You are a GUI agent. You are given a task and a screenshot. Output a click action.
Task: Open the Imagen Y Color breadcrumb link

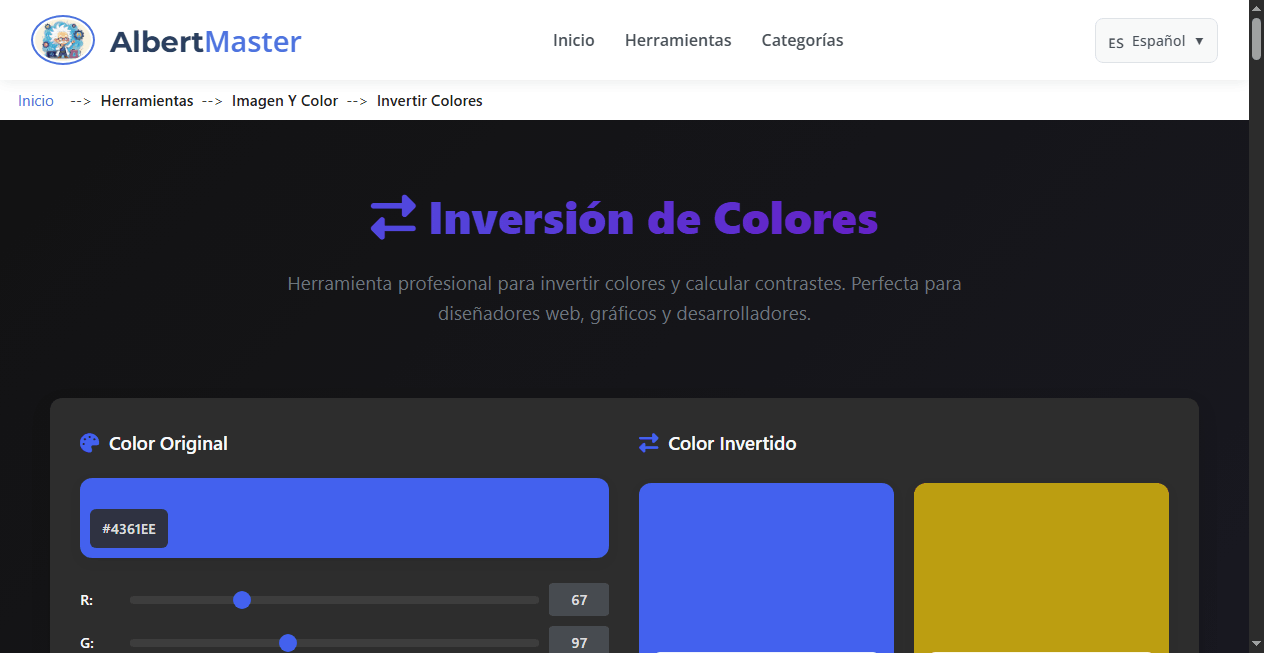(285, 100)
